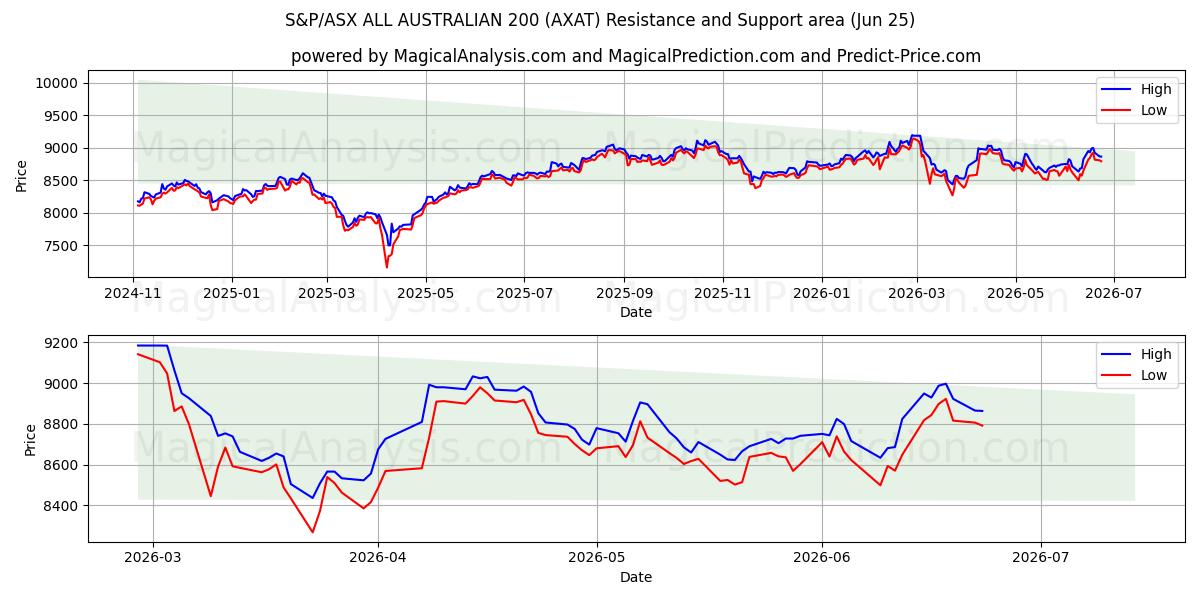This screenshot has height=600, width=1200.
Task: Click the bottom chart y-axis value 8800
Action: (60, 425)
